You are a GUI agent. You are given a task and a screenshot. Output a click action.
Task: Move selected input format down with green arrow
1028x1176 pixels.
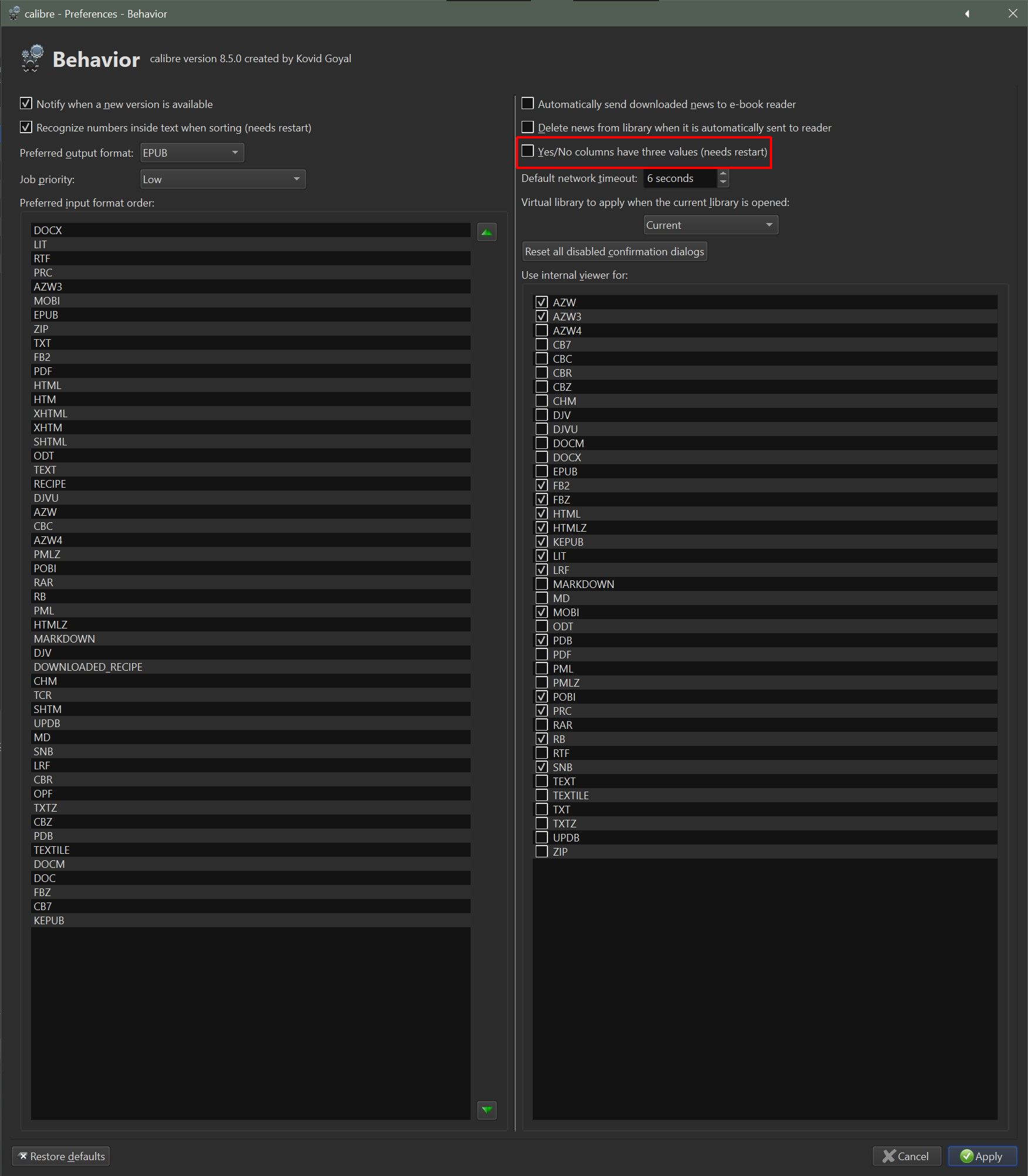coord(486,1110)
